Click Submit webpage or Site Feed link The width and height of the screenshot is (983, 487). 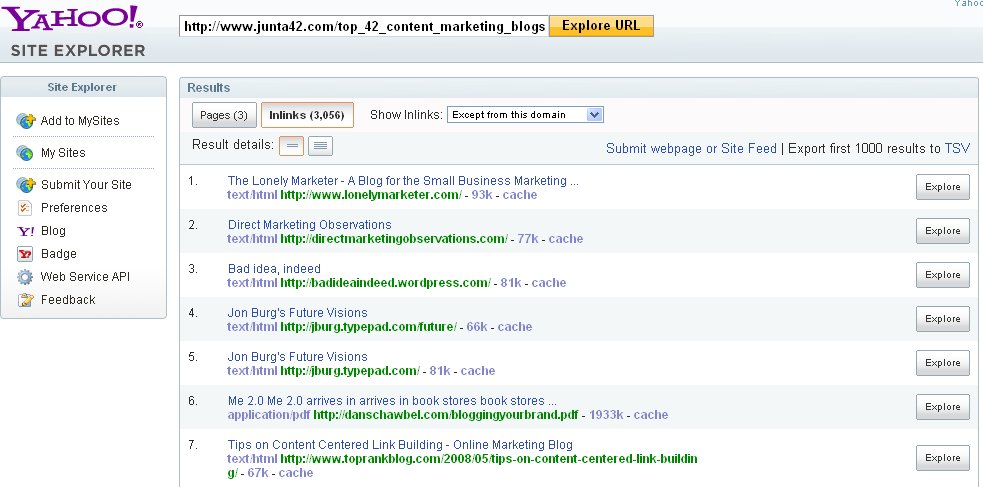(691, 149)
